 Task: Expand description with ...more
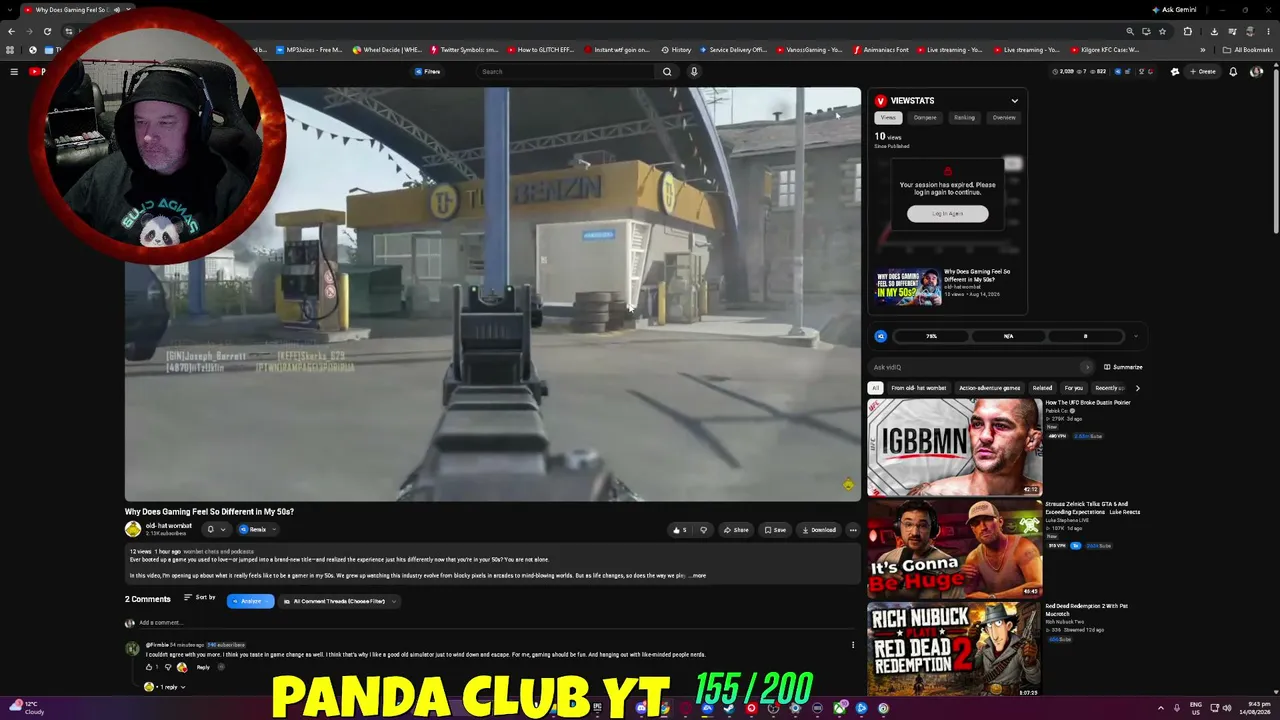[x=697, y=576]
